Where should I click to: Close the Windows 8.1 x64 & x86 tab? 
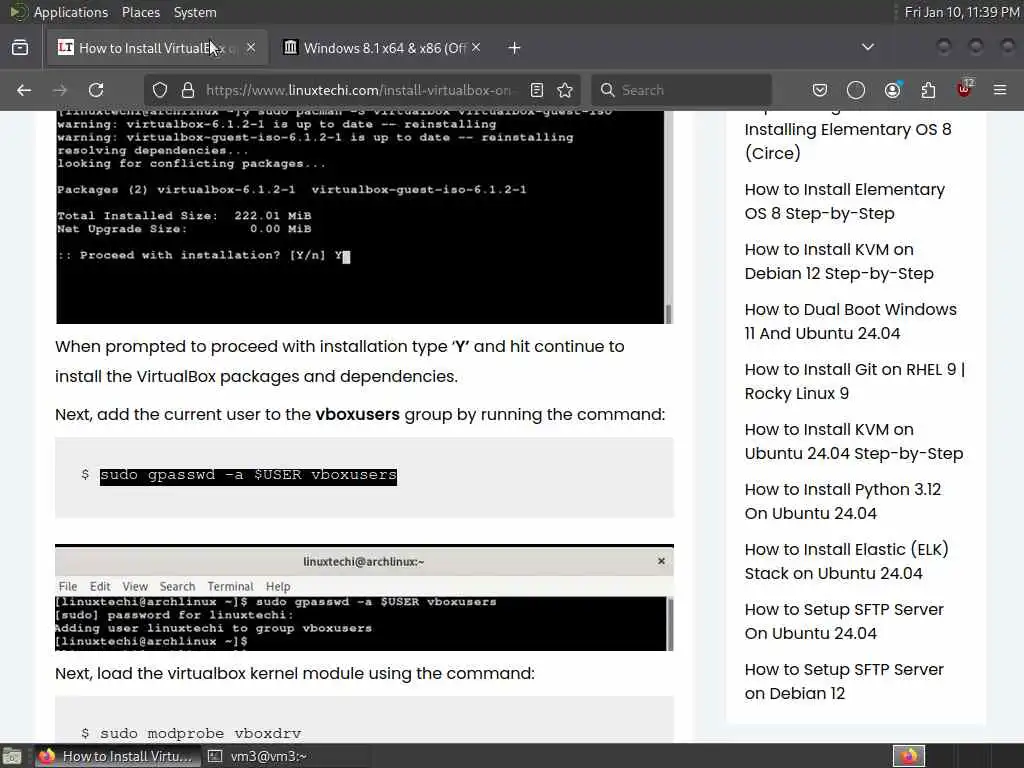[476, 48]
